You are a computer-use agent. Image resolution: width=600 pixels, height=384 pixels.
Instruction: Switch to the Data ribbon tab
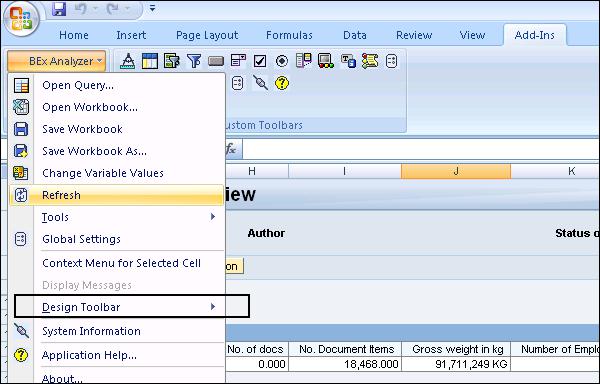point(355,35)
